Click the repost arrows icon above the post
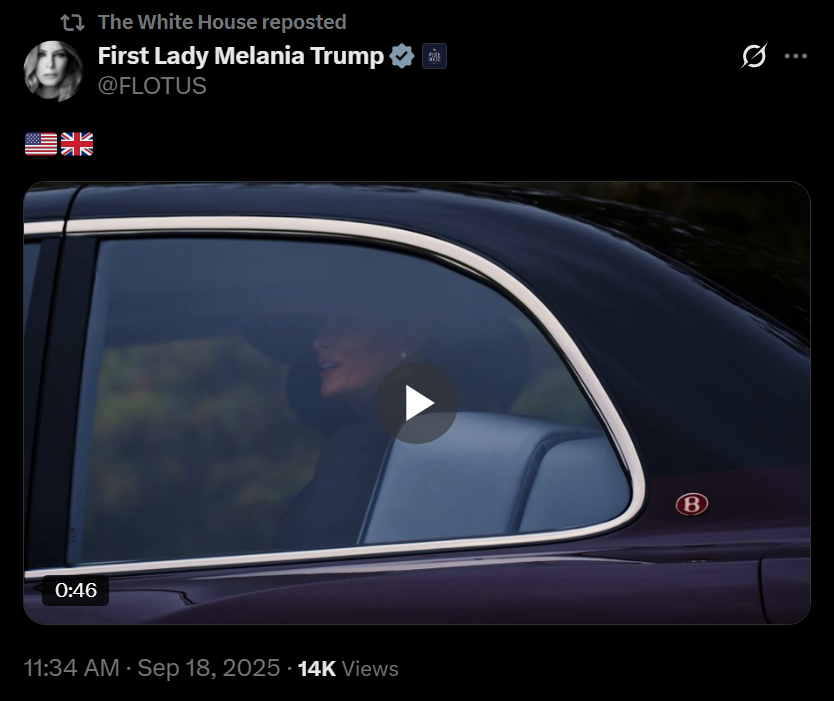This screenshot has width=834, height=701. 72,22
